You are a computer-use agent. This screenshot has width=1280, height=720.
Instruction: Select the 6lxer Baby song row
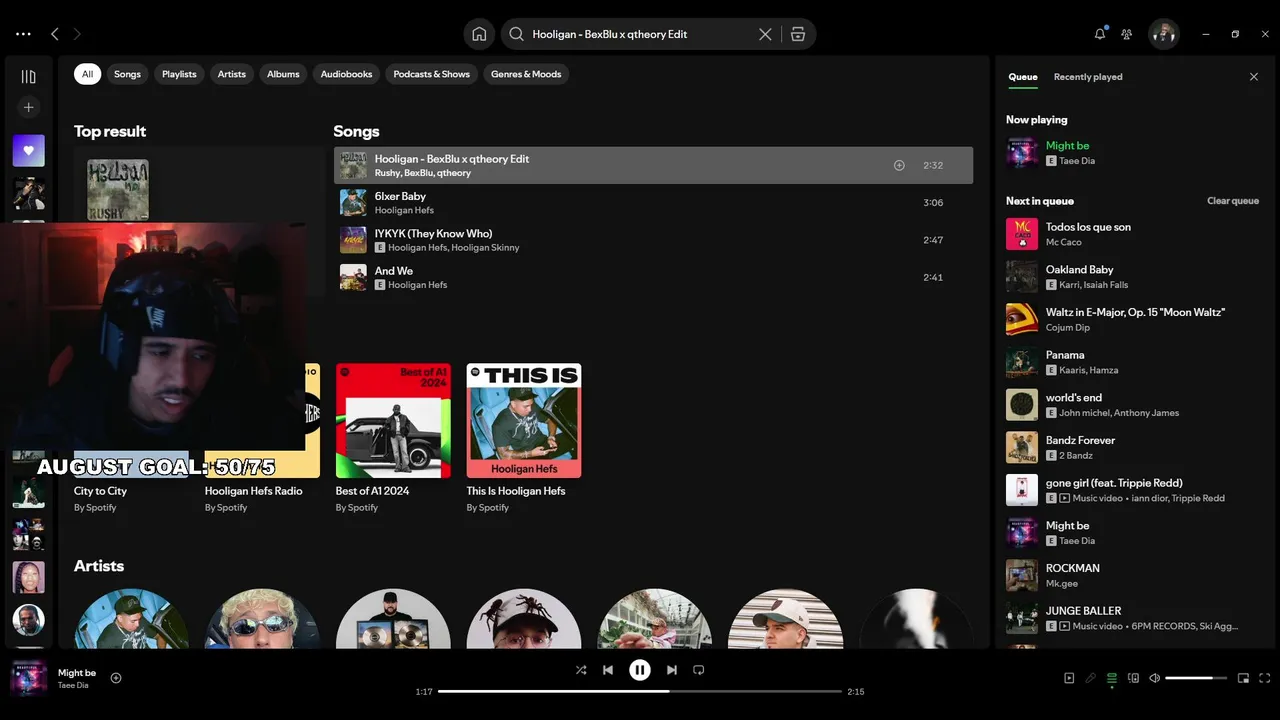click(x=653, y=203)
